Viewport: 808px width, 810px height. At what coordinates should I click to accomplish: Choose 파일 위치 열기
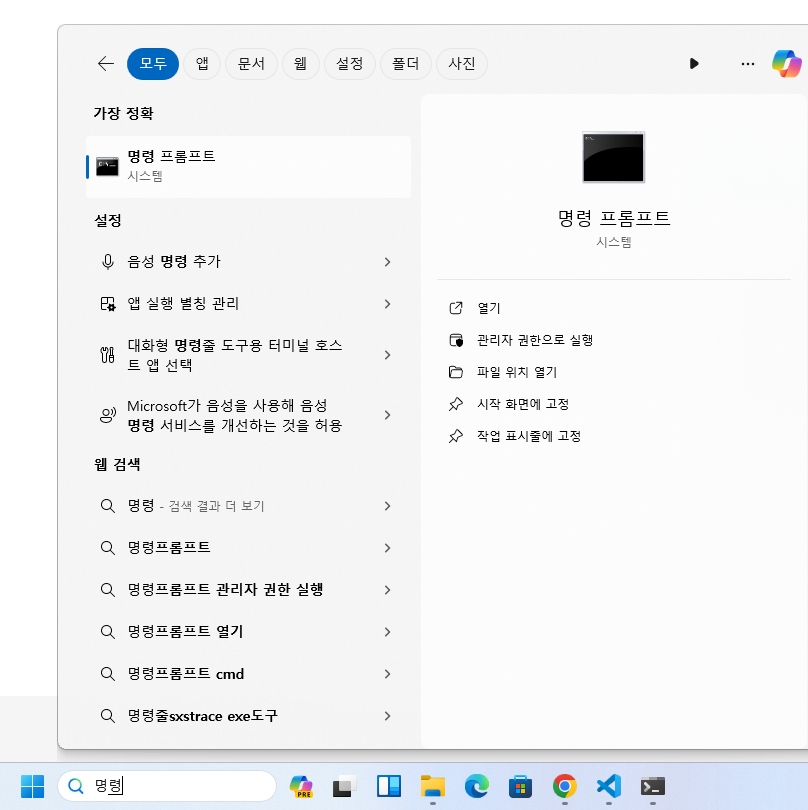click(x=517, y=372)
